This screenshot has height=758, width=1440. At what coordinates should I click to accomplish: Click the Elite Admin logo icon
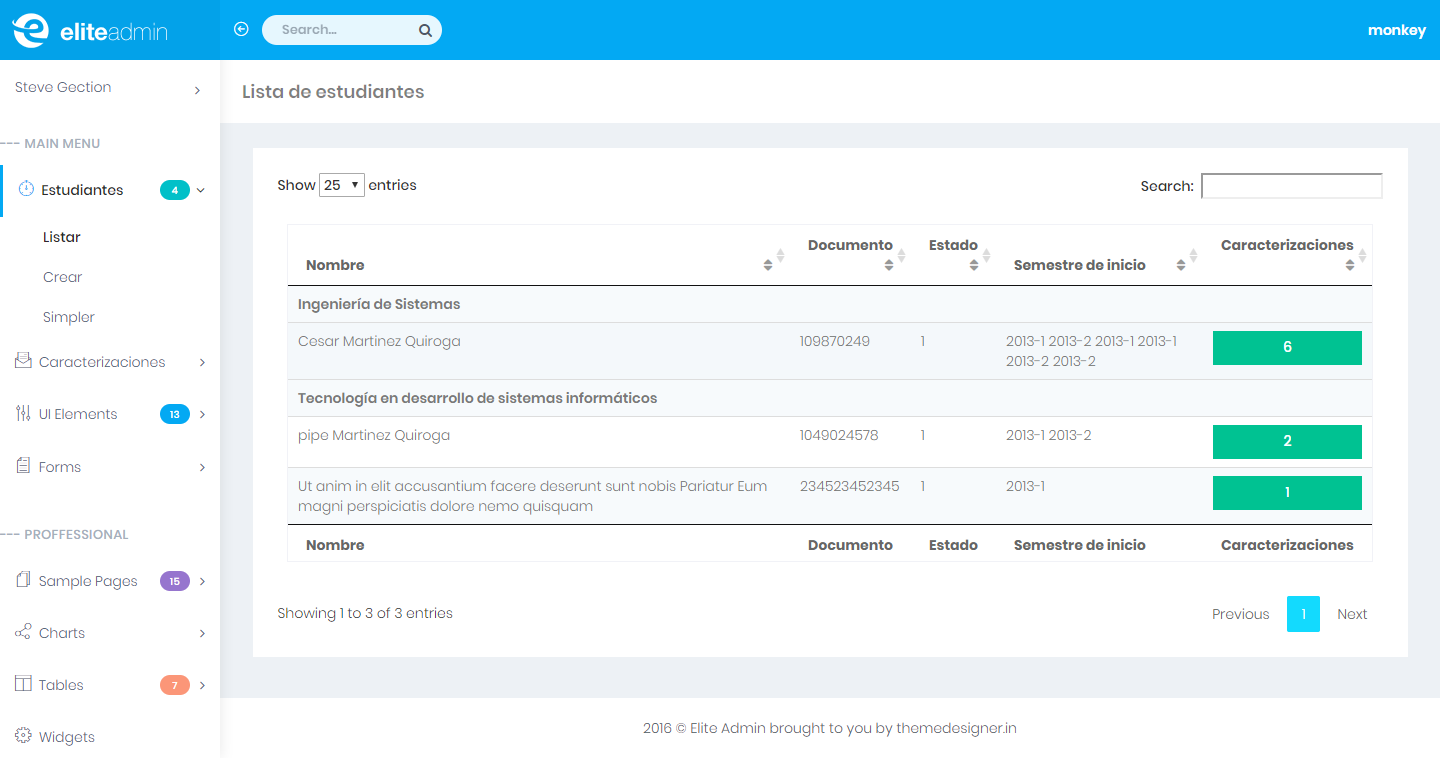[x=30, y=30]
